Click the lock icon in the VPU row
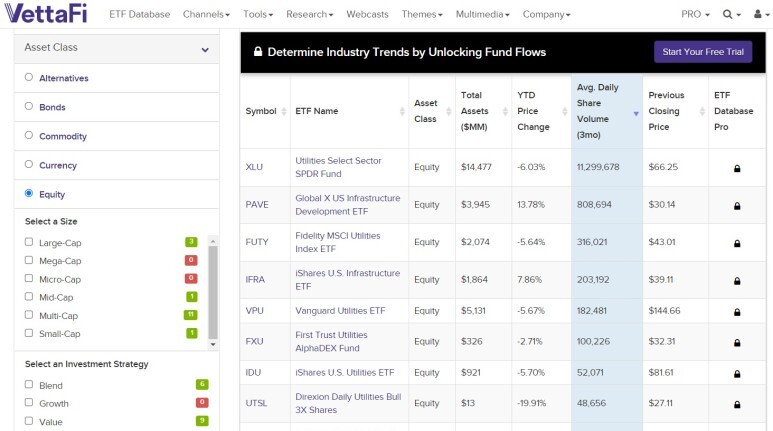 (x=737, y=312)
